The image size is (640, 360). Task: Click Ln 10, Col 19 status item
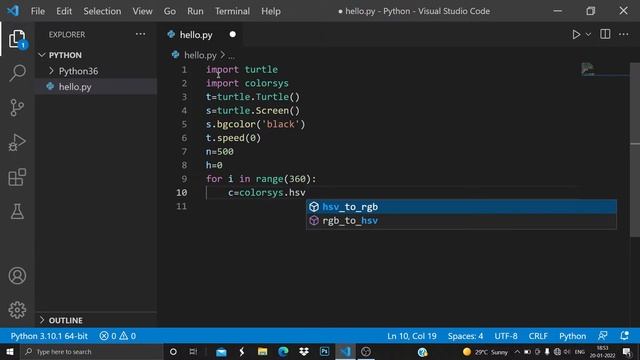pyautogui.click(x=412, y=336)
